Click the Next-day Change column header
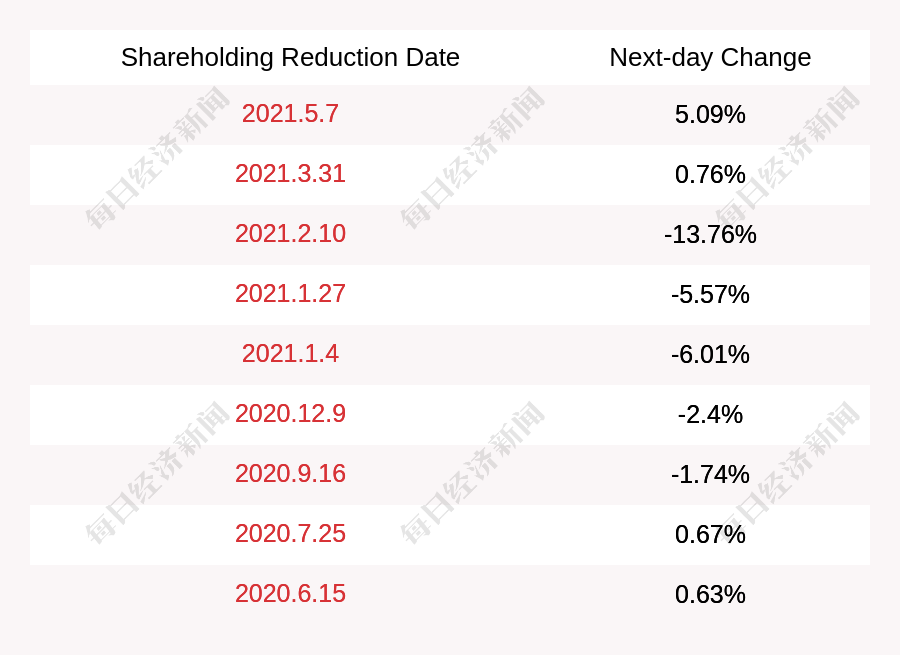 pyautogui.click(x=710, y=58)
